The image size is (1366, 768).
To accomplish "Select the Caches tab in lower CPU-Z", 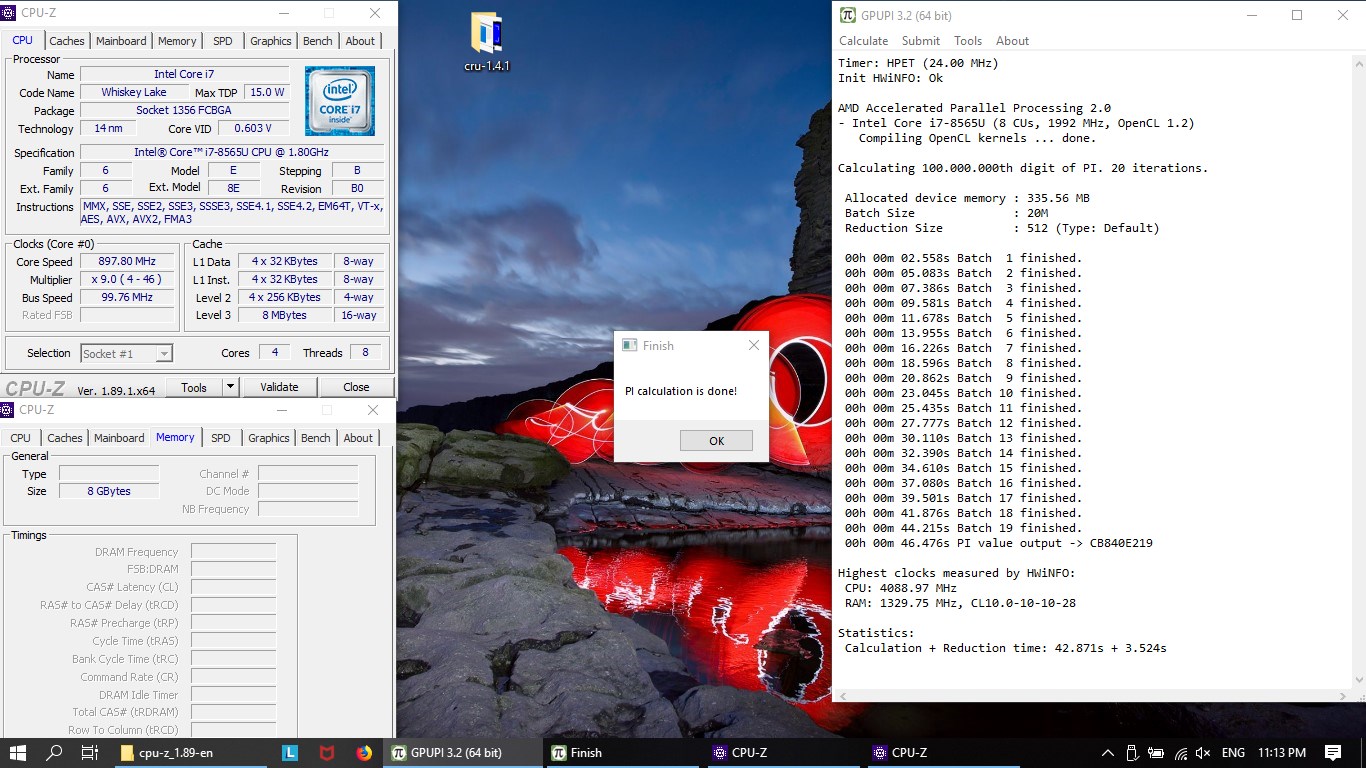I will coord(65,438).
